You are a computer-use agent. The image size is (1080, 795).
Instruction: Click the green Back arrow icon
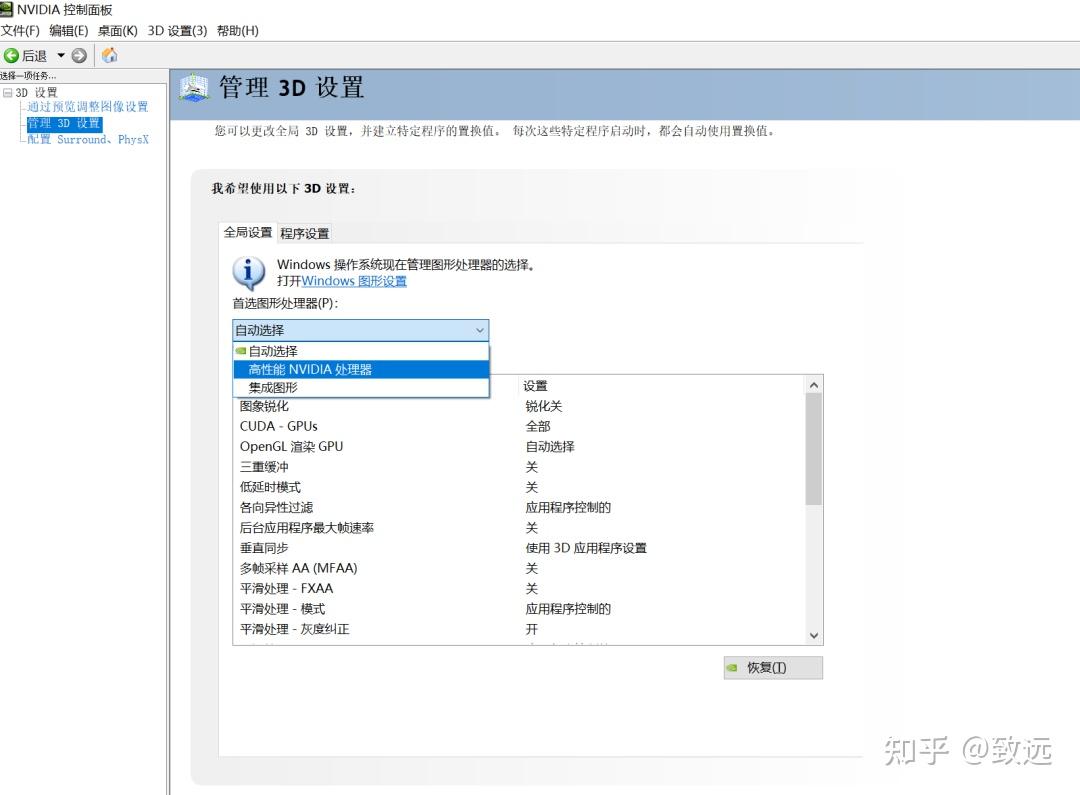pos(11,56)
